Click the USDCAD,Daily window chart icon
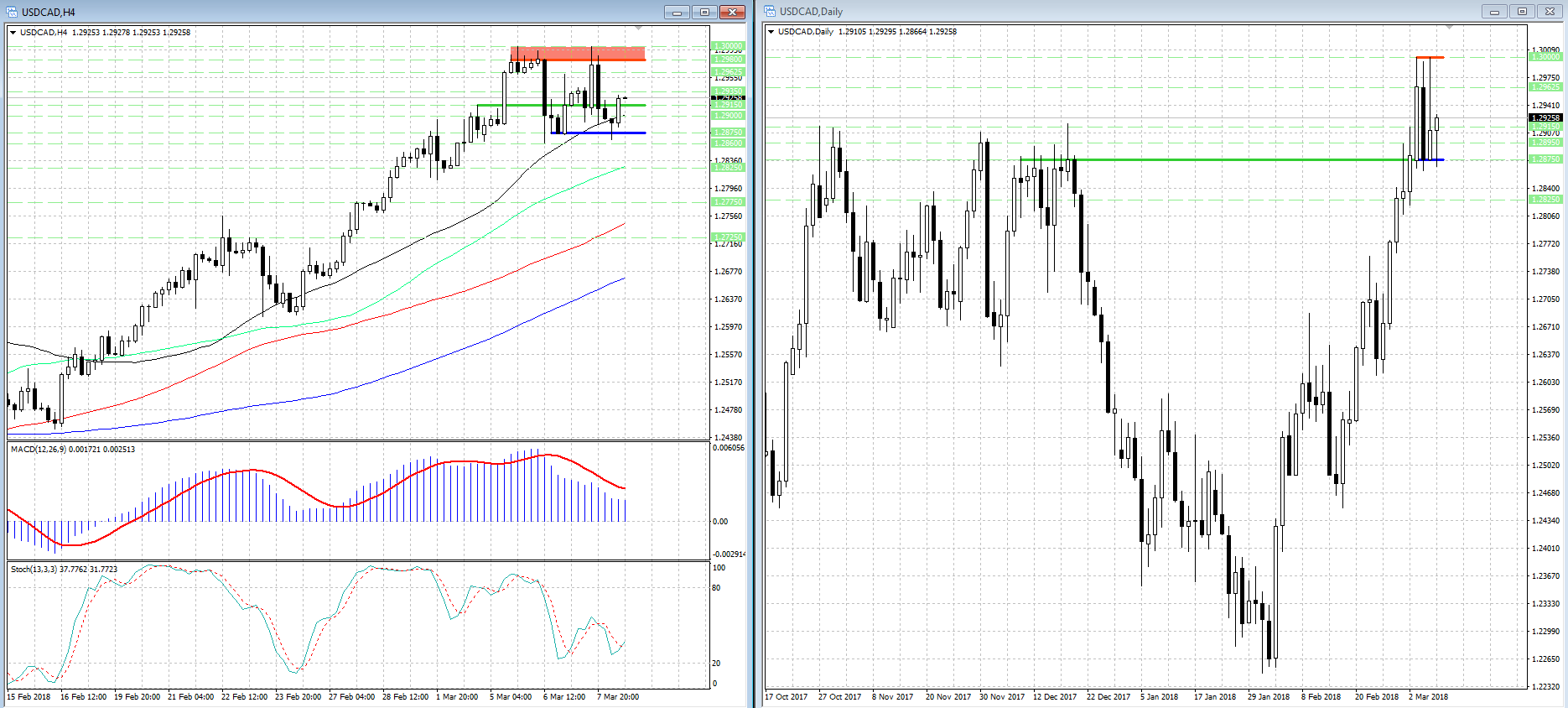The height and width of the screenshot is (708, 1568). (770, 11)
